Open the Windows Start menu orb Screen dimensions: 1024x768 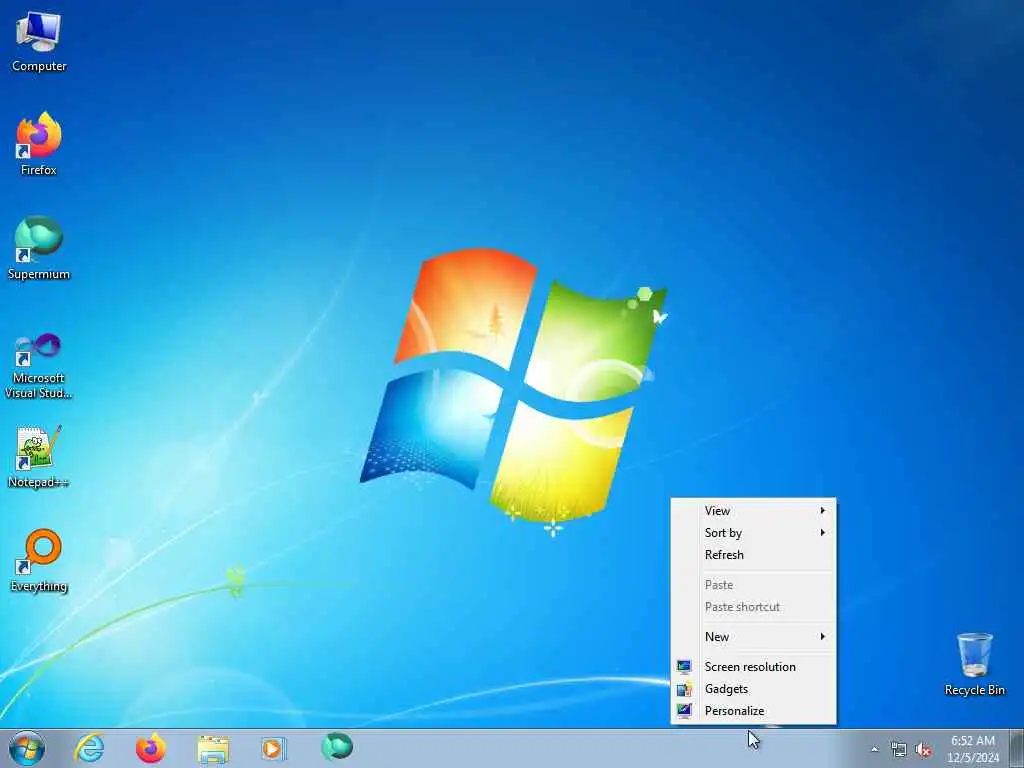(27, 748)
